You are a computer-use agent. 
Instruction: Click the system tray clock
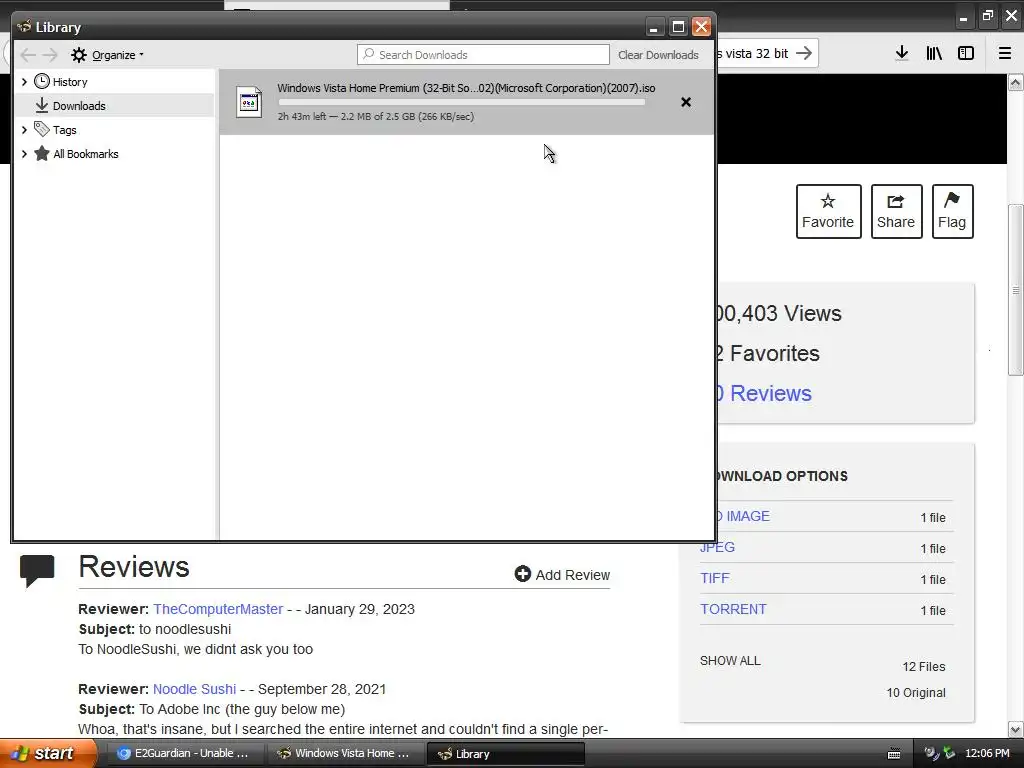click(x=987, y=754)
